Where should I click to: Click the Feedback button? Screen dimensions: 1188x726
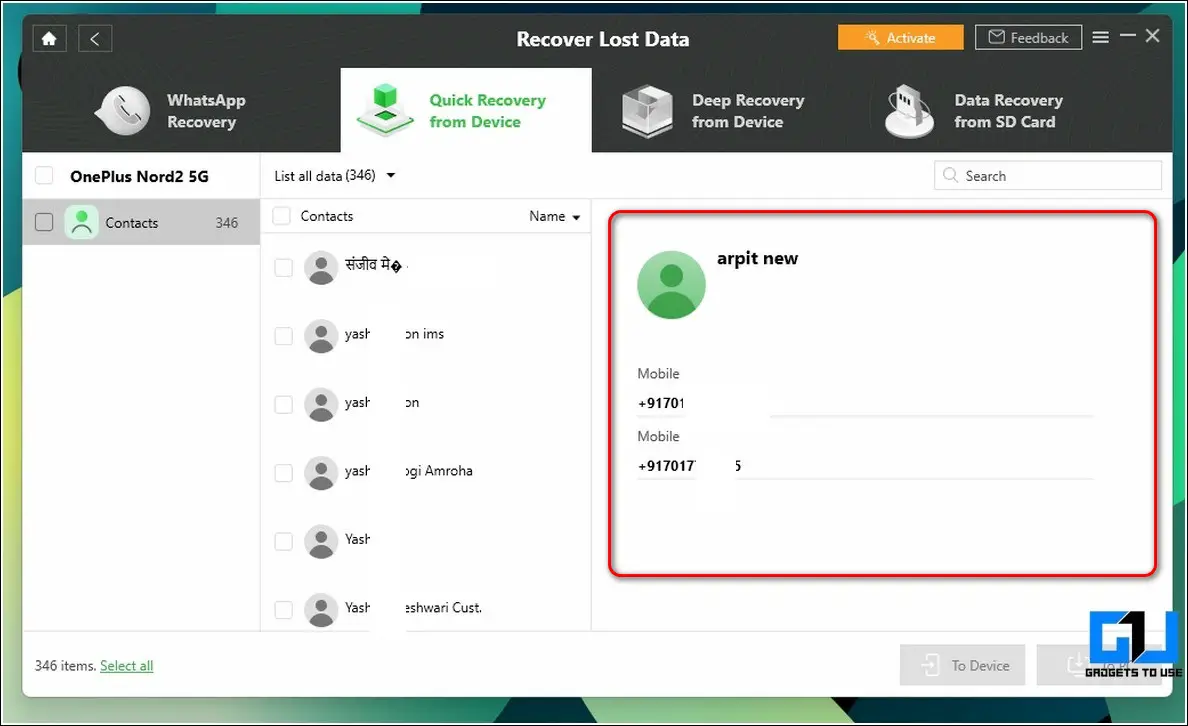point(1028,37)
